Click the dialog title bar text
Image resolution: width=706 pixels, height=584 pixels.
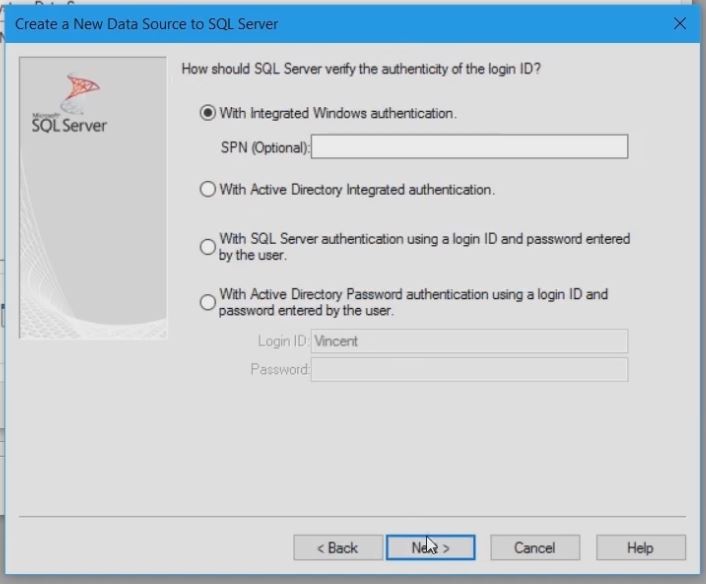(x=147, y=23)
